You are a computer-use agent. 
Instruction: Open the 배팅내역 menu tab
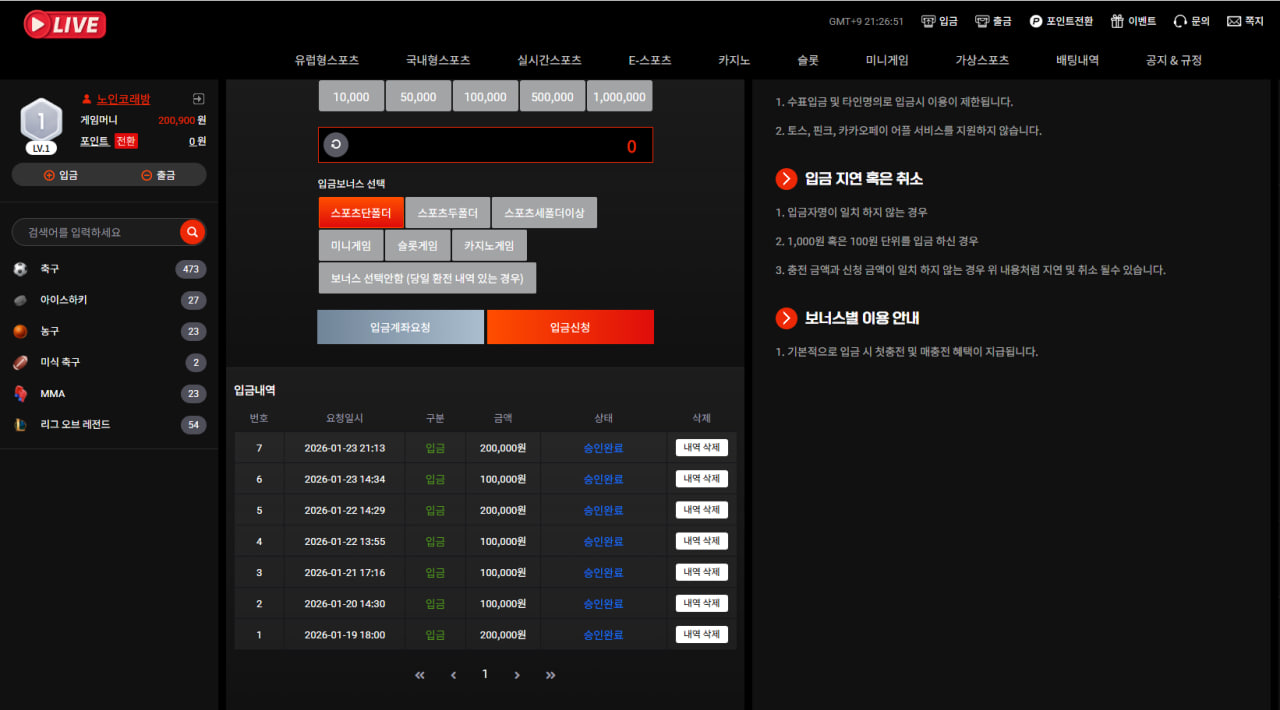[x=1077, y=60]
